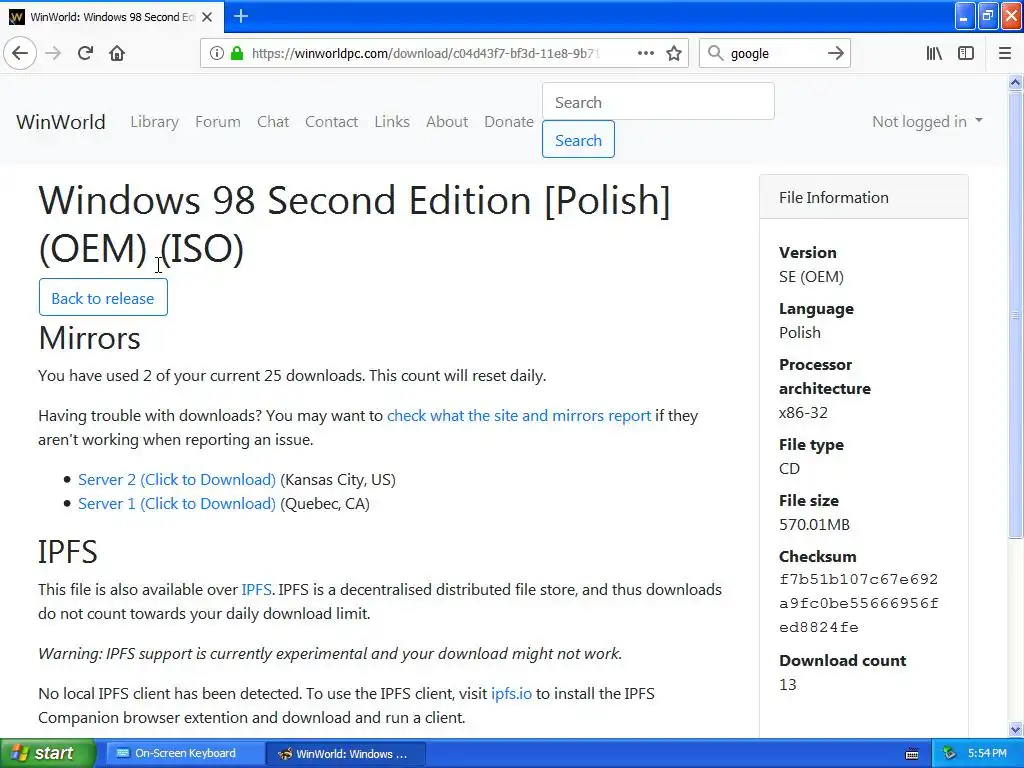
Task: Toggle the sidebar view icon
Action: [x=966, y=53]
